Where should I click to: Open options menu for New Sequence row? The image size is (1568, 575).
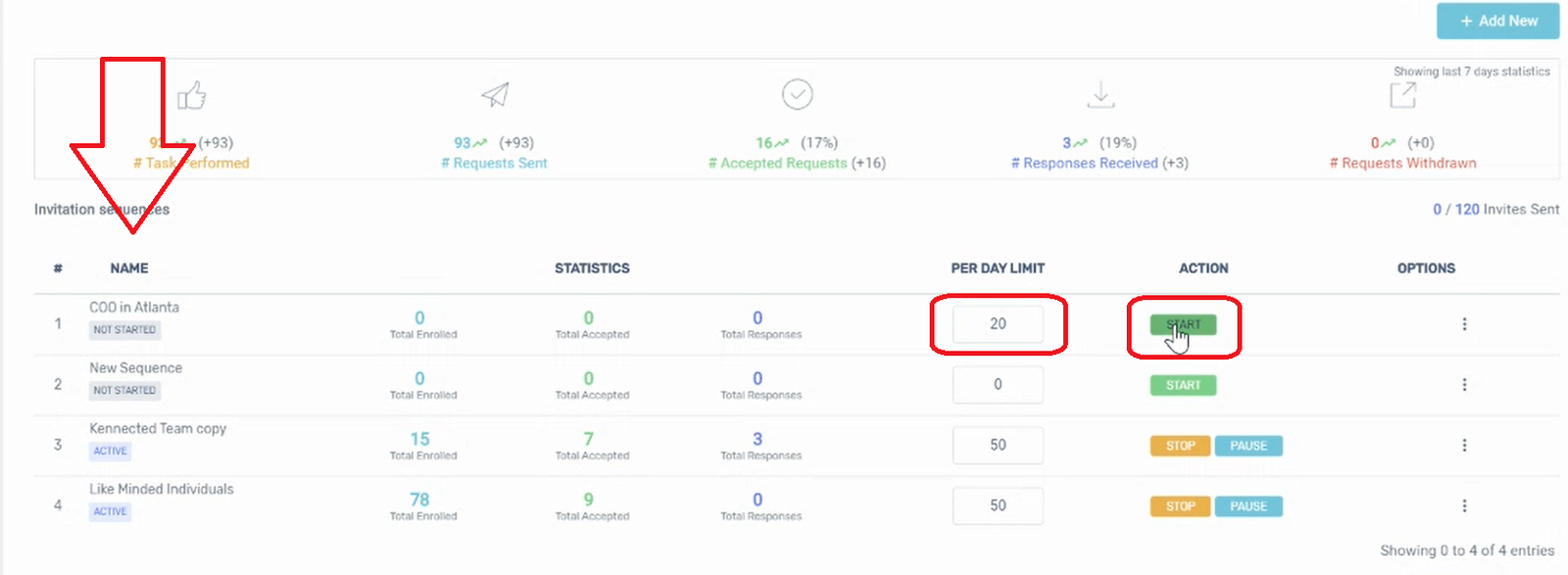point(1464,385)
